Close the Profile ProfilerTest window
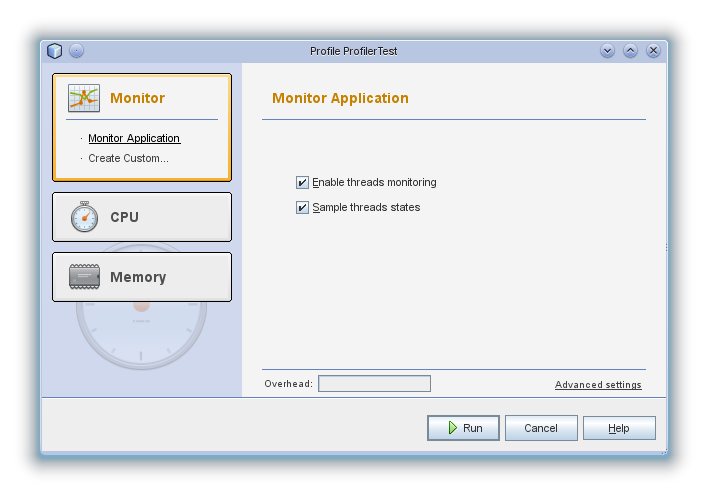Screen dimensions: 708x495 point(653,51)
